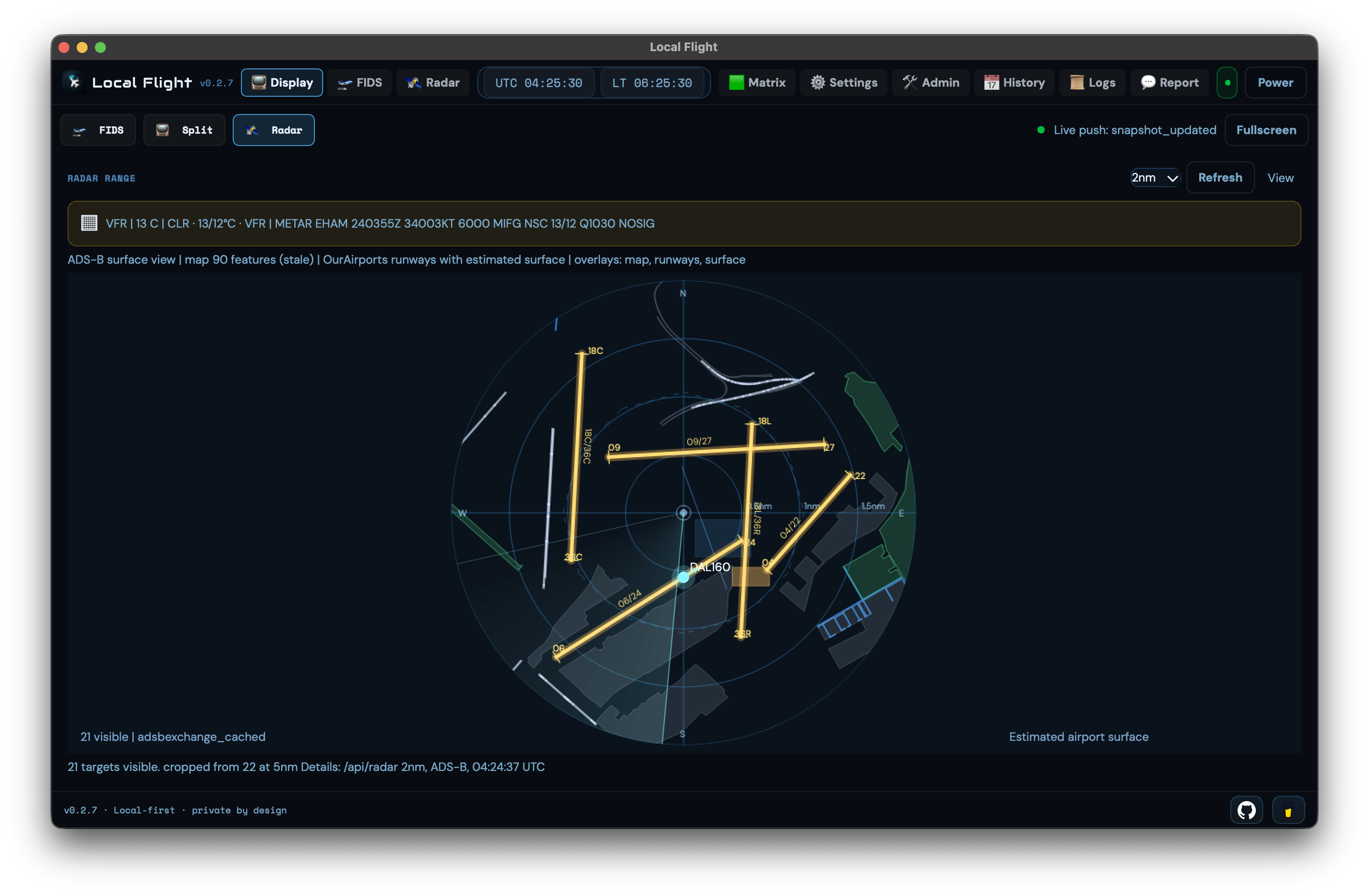Click '21 visible | adsbexchange_cached' status
Image resolution: width=1369 pixels, height=896 pixels.
tap(173, 737)
